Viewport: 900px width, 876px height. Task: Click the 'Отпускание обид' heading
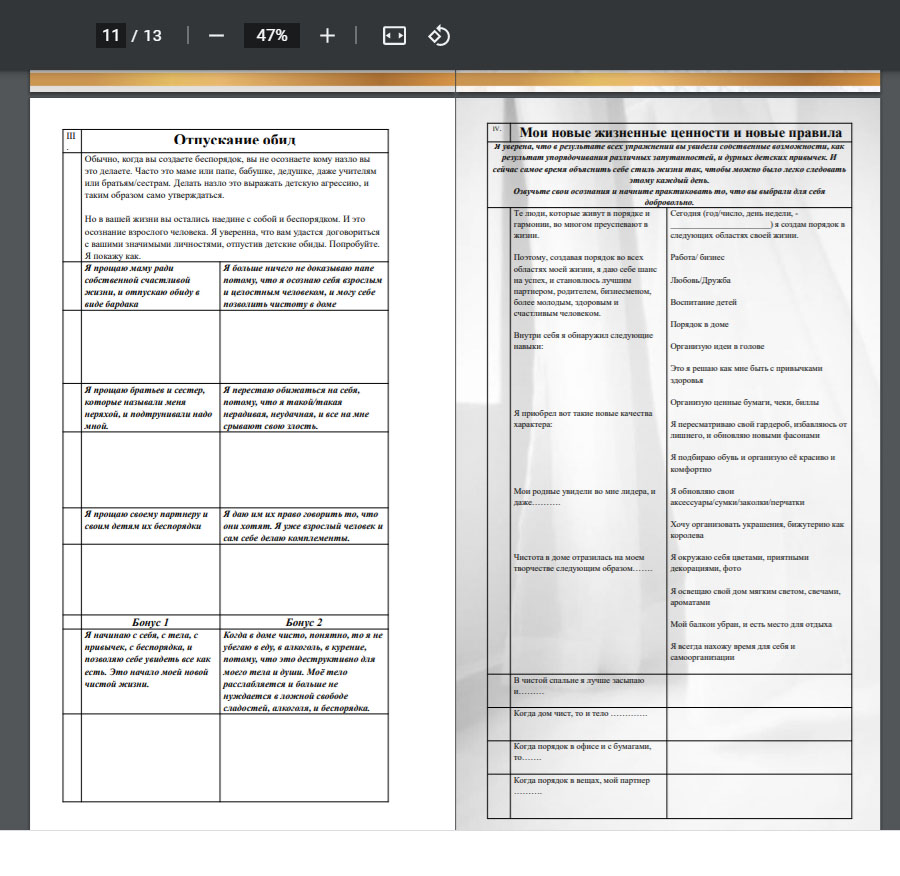[234, 140]
